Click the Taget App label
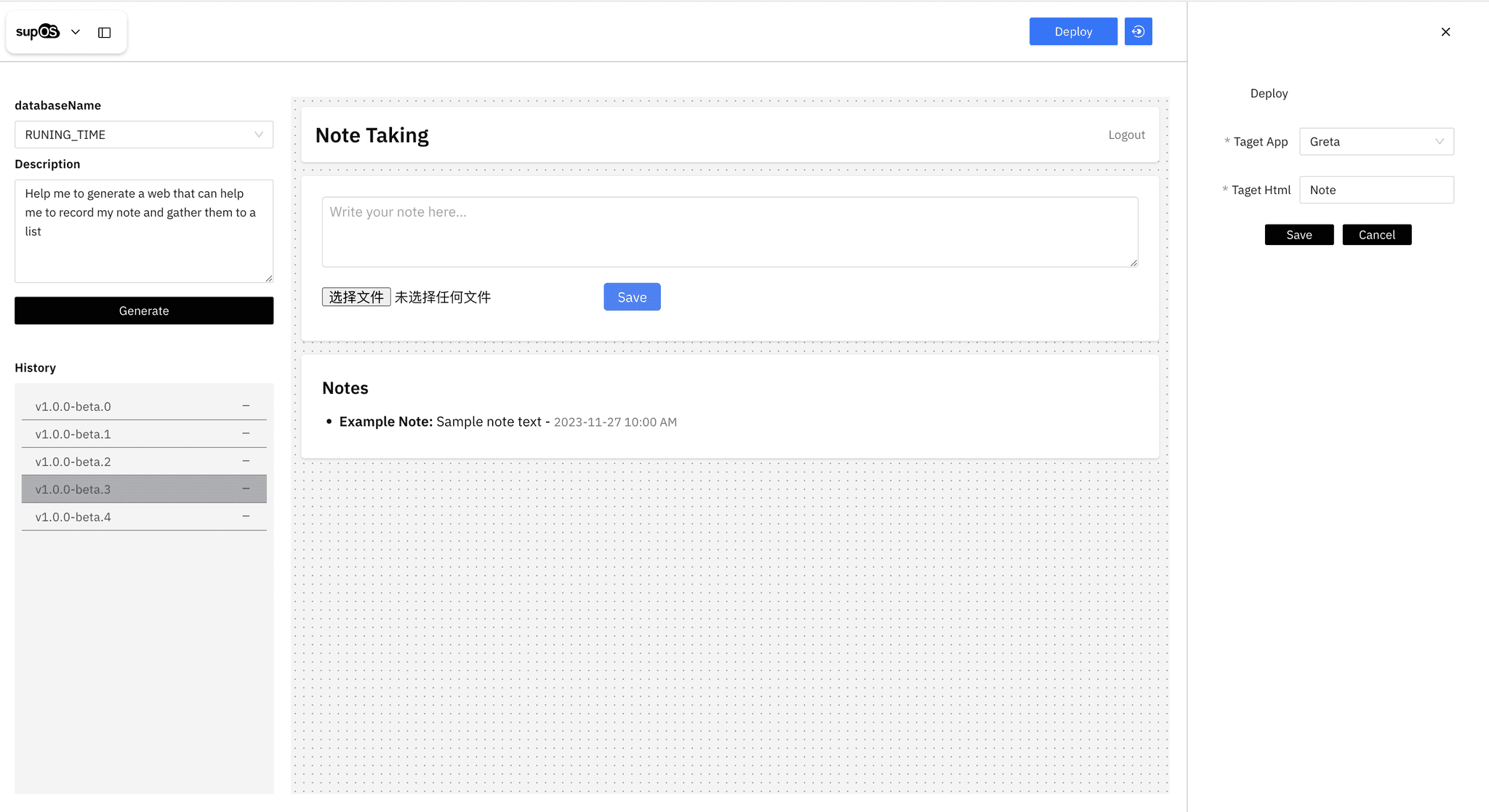 (1261, 142)
